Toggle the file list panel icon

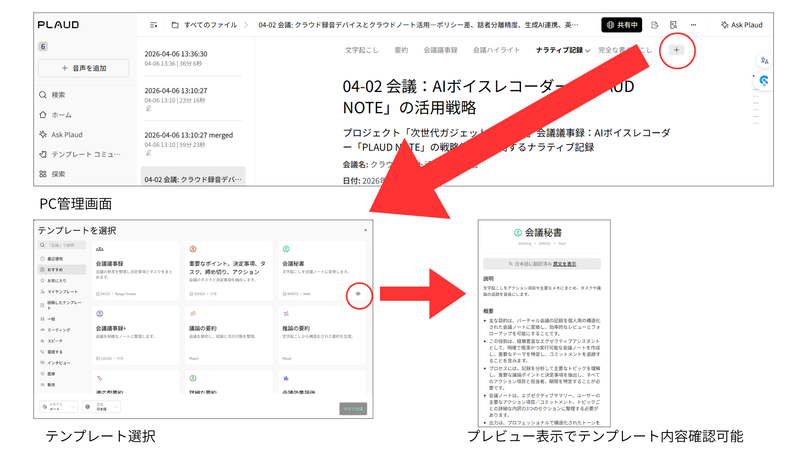tap(153, 24)
